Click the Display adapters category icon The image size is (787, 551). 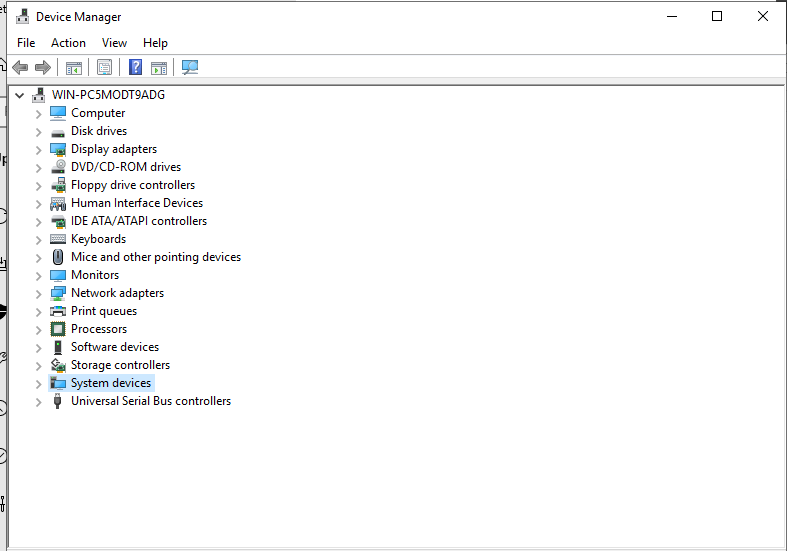[58, 150]
